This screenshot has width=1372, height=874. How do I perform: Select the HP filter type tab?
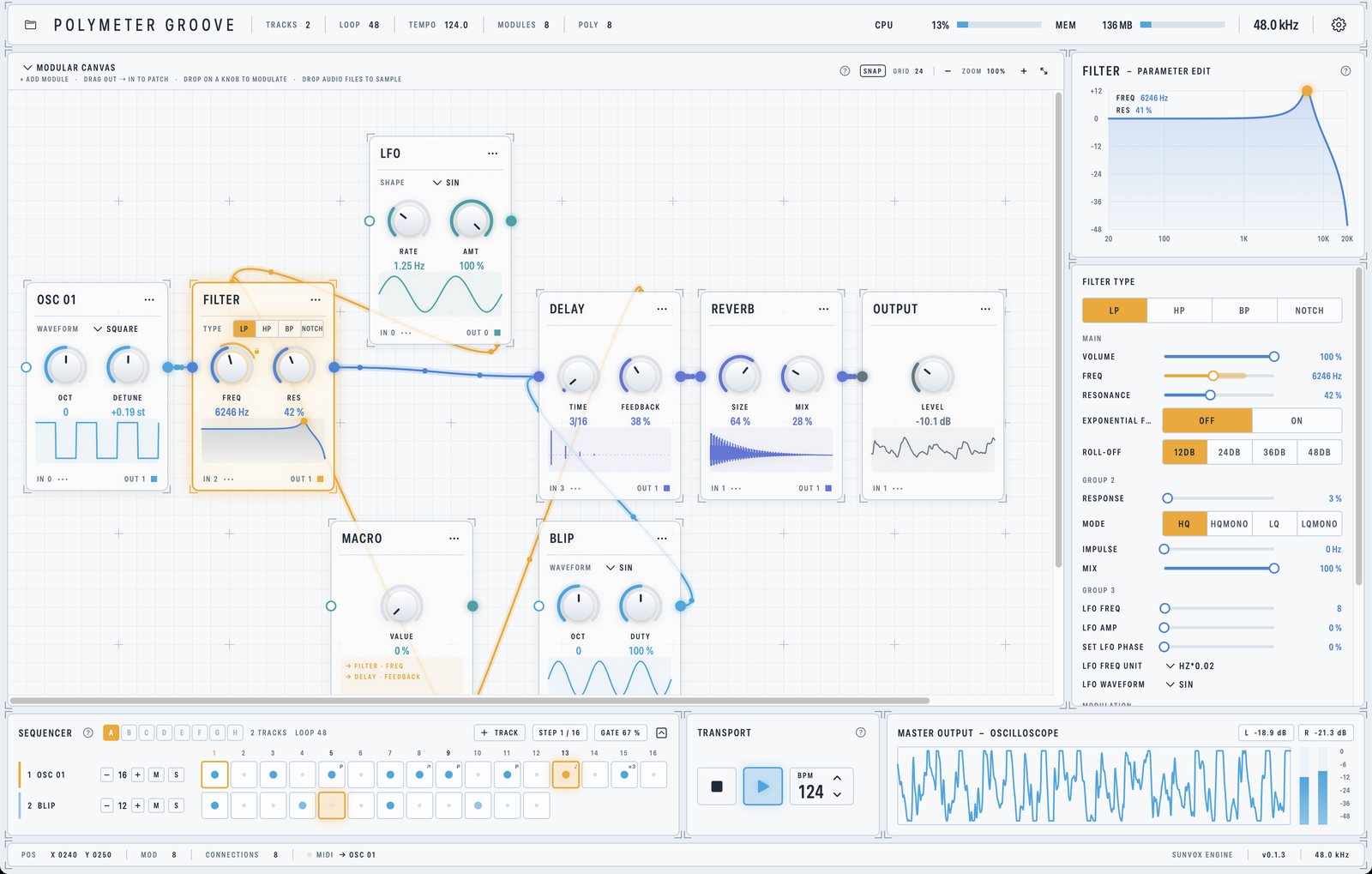click(x=1179, y=310)
